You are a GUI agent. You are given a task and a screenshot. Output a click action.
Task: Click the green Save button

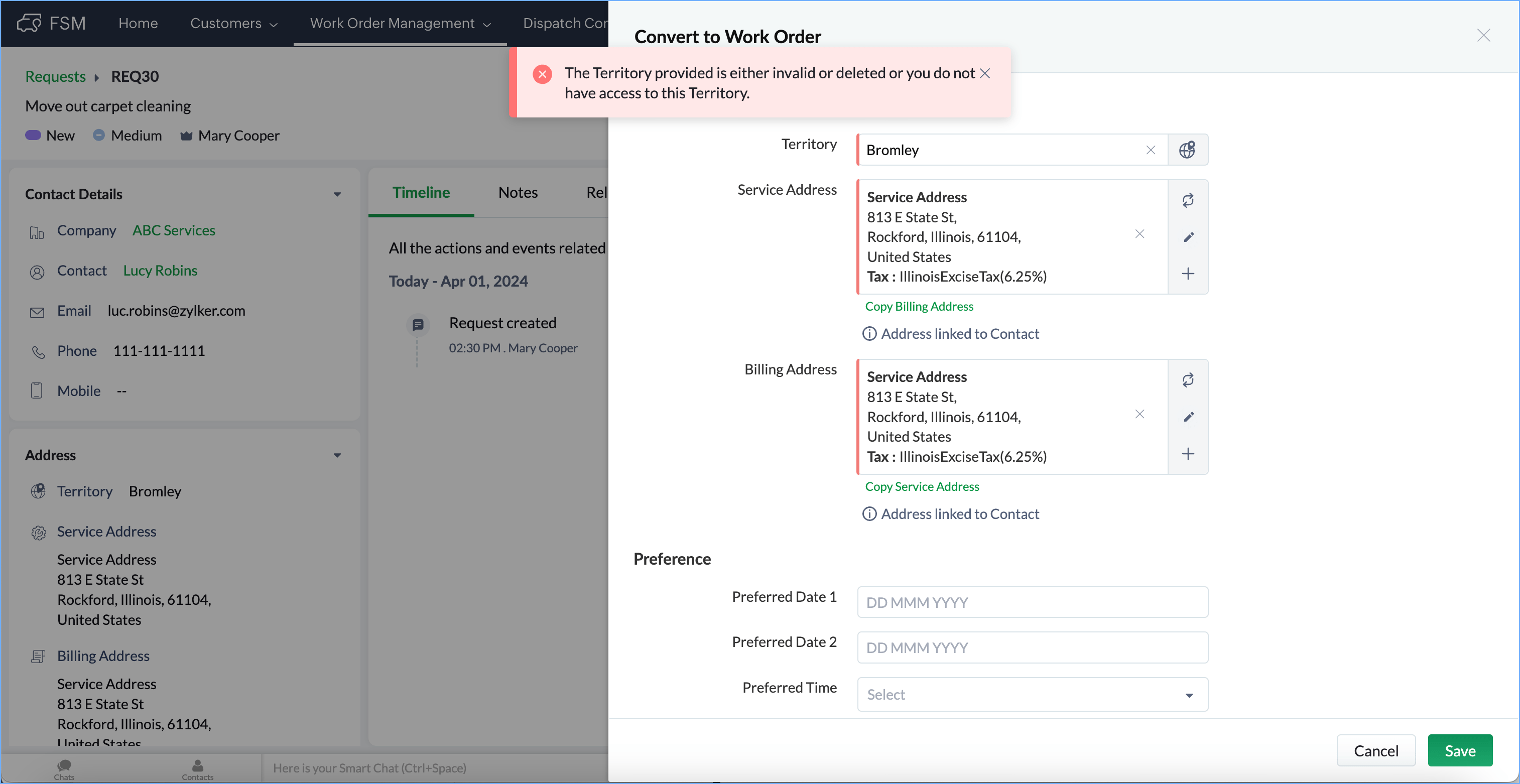click(1459, 750)
